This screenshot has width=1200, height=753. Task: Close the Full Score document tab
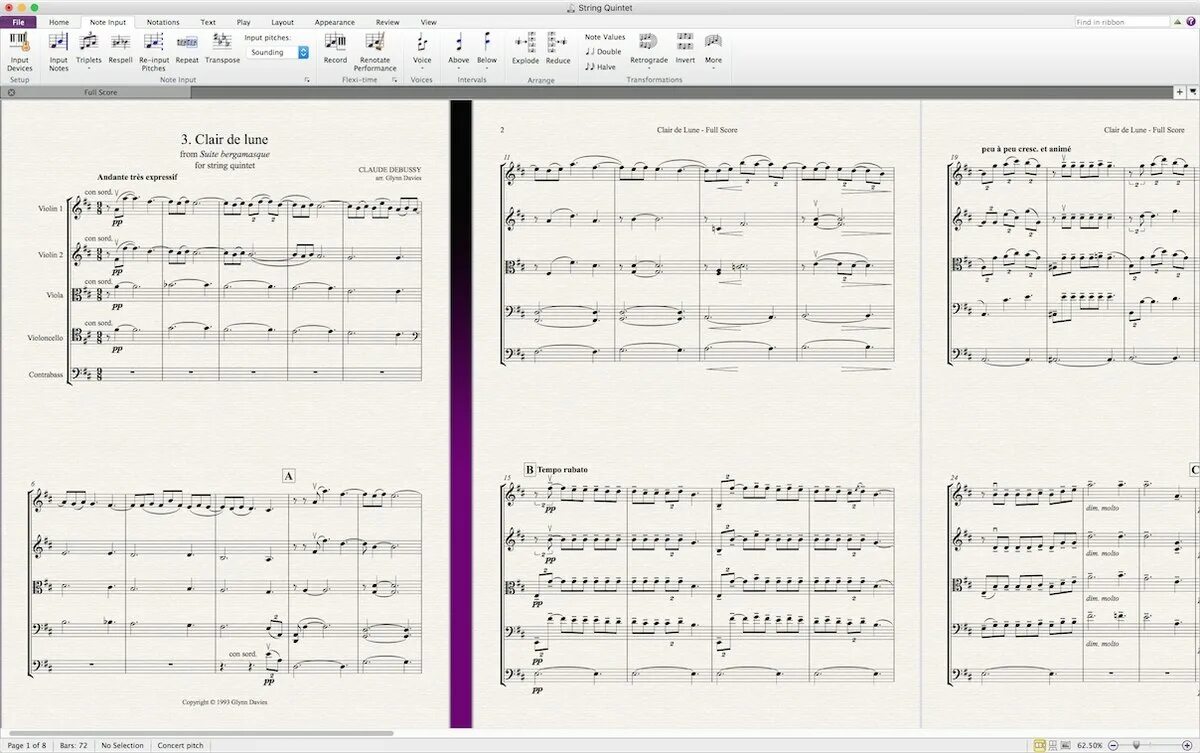pyautogui.click(x=11, y=92)
